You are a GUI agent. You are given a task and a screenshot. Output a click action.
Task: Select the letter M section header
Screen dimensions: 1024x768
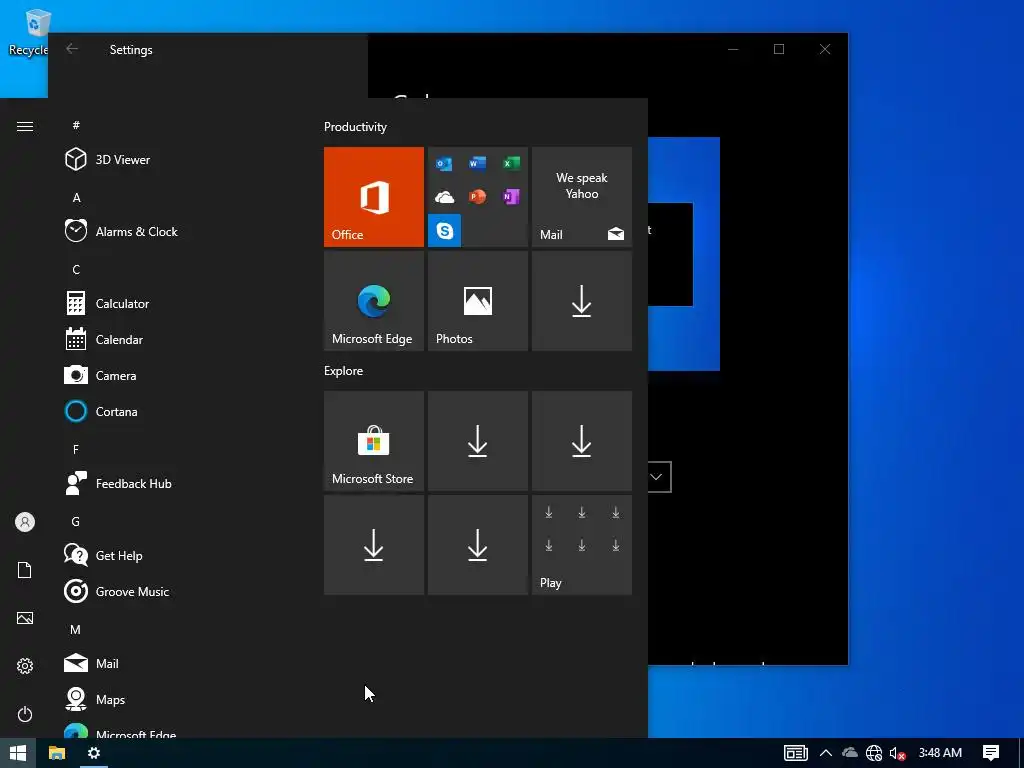coord(76,630)
